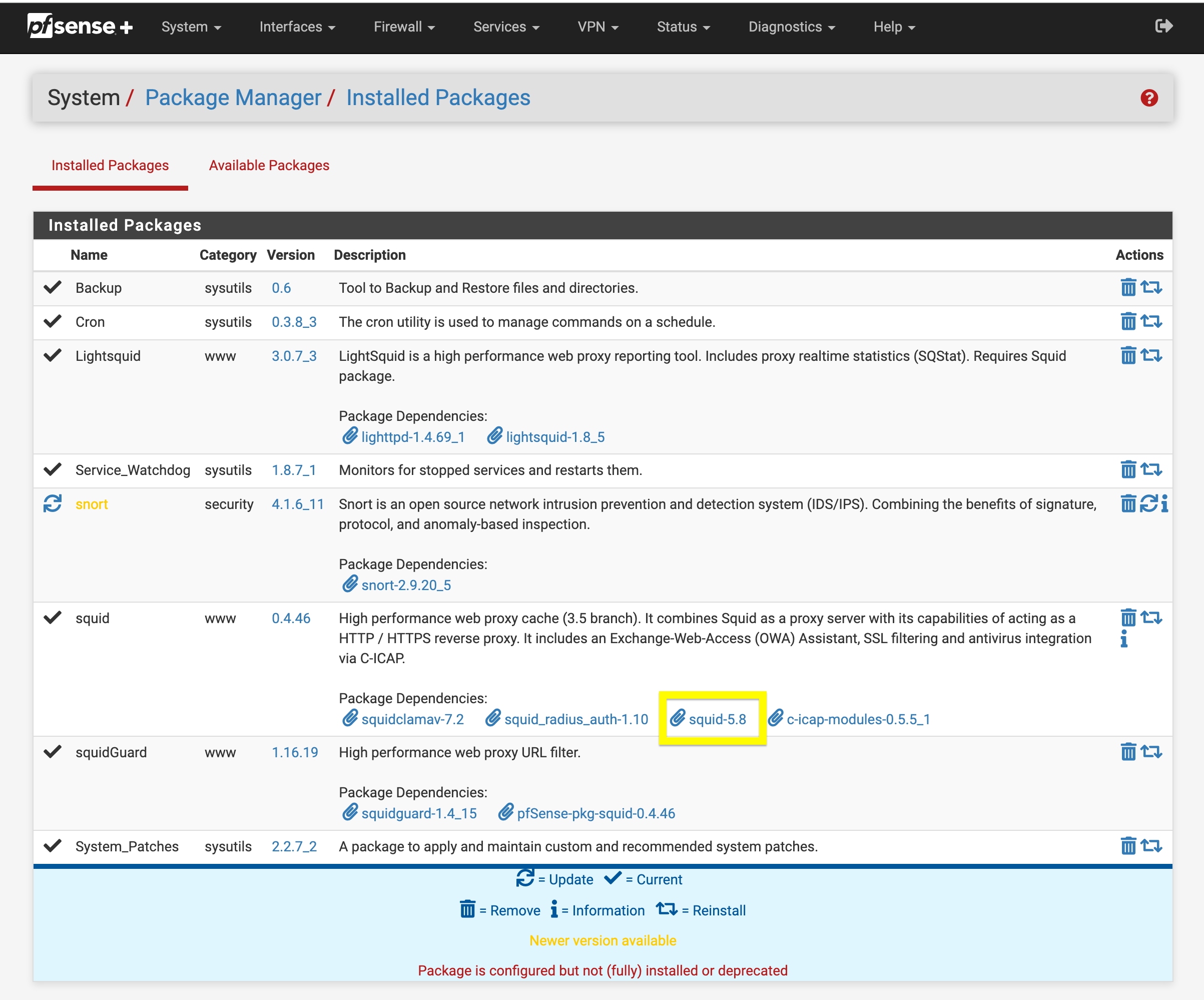
Task: Click the logout icon in the top bar
Action: (1163, 27)
